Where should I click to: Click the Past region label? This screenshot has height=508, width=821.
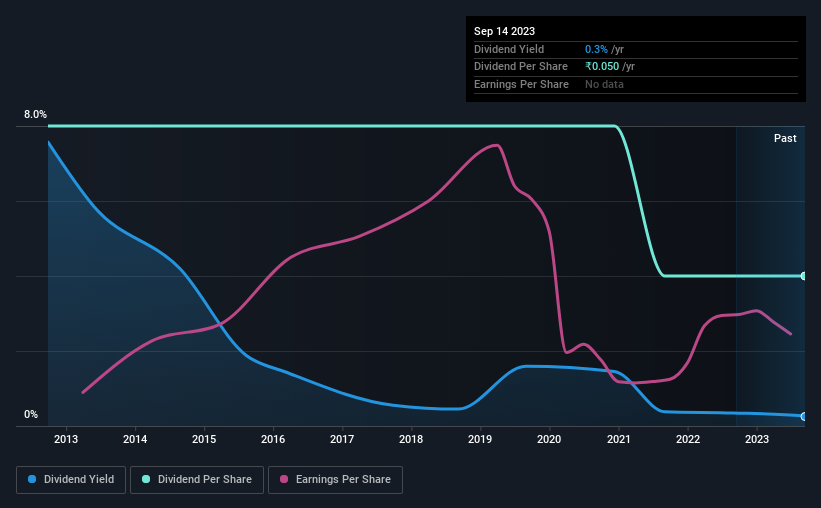(785, 138)
